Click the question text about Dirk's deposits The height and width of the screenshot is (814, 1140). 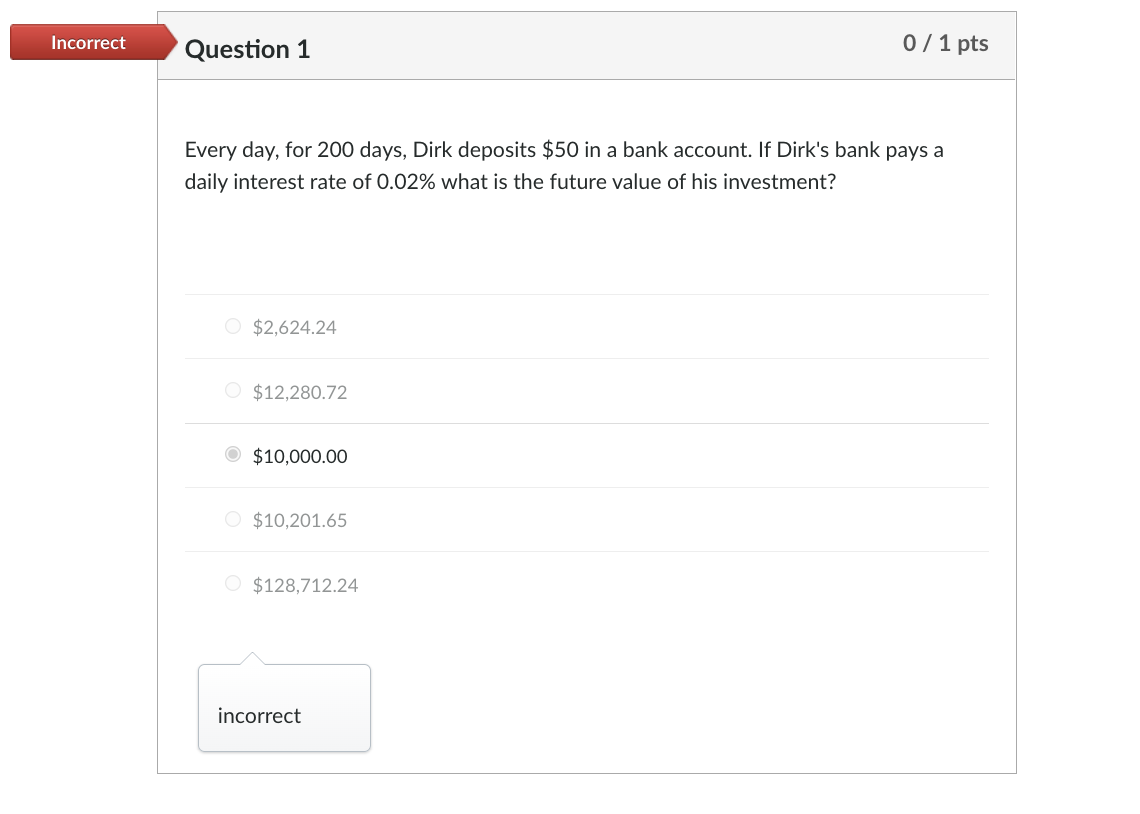point(563,165)
